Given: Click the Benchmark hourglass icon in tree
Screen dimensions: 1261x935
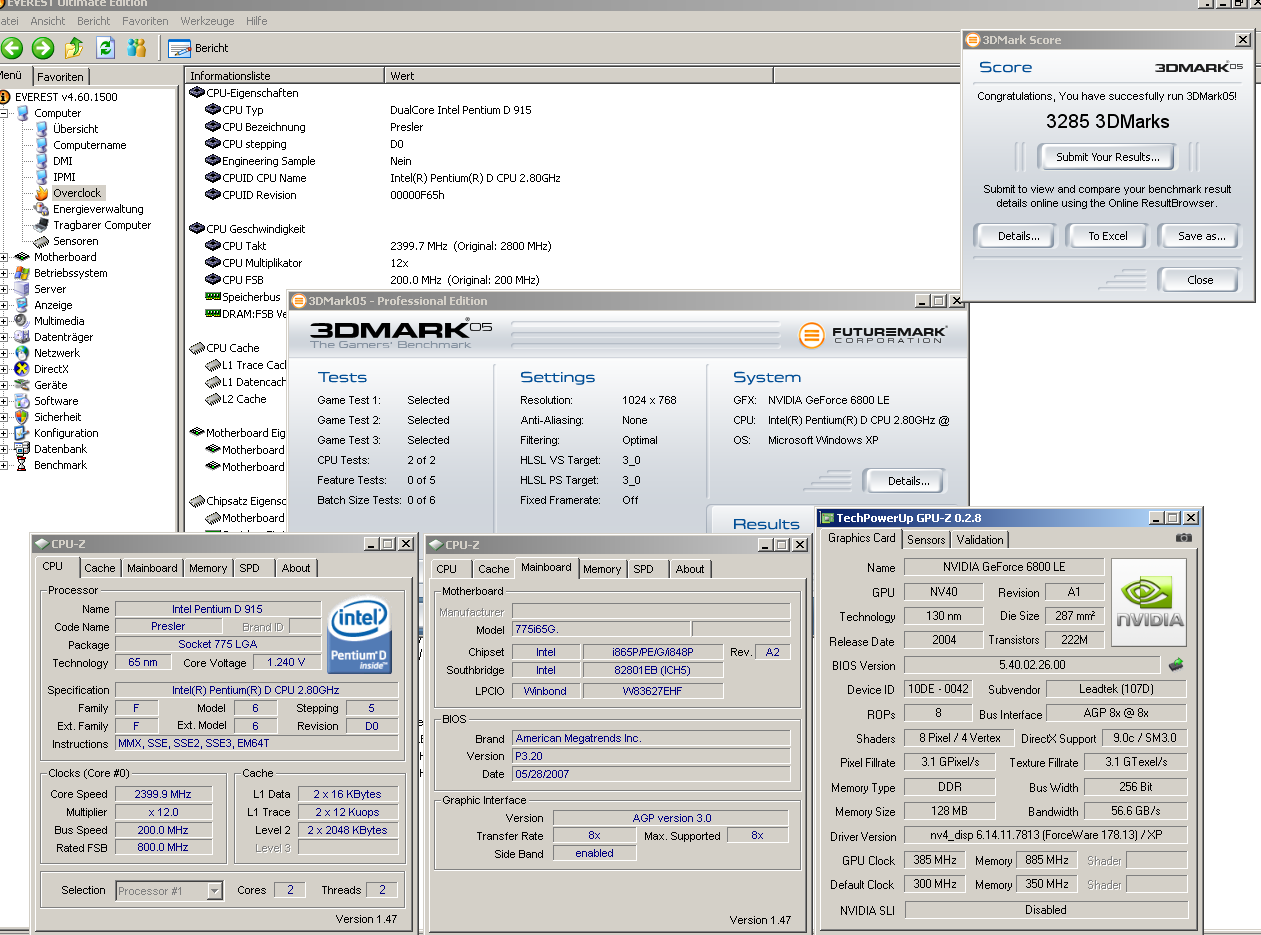Looking at the screenshot, I should tap(23, 465).
